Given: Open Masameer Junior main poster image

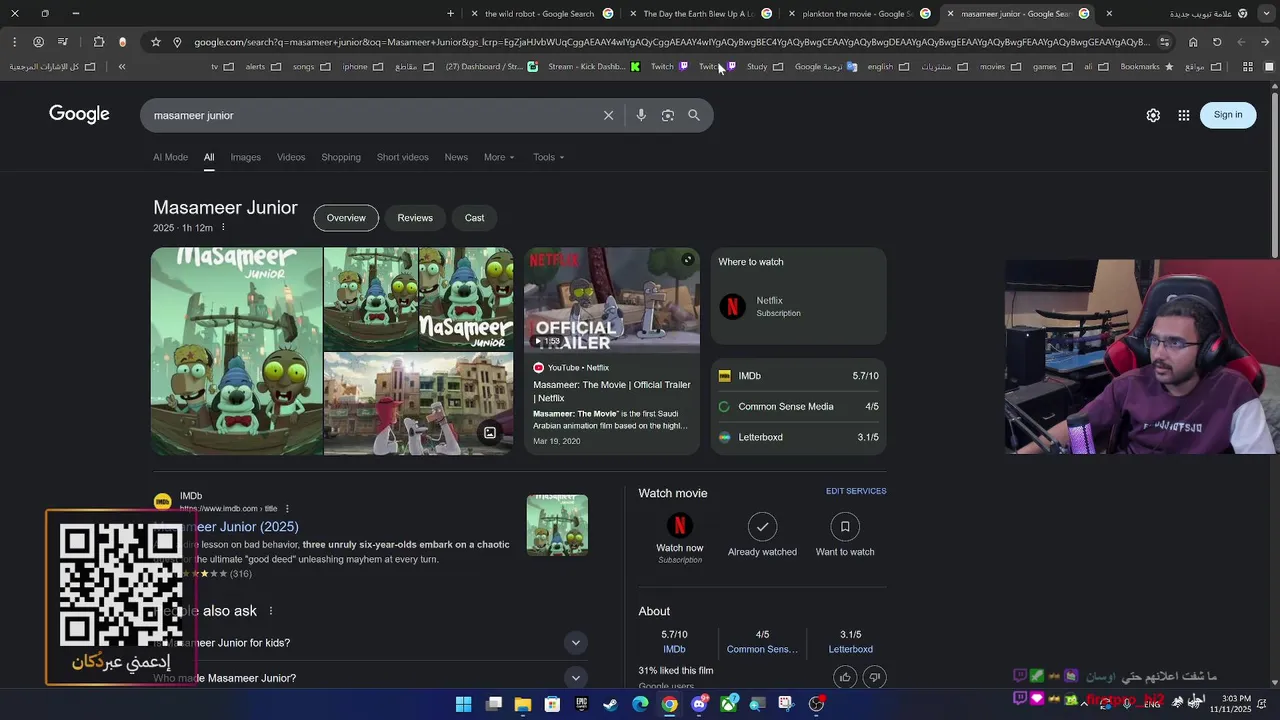Looking at the screenshot, I should pyautogui.click(x=237, y=352).
